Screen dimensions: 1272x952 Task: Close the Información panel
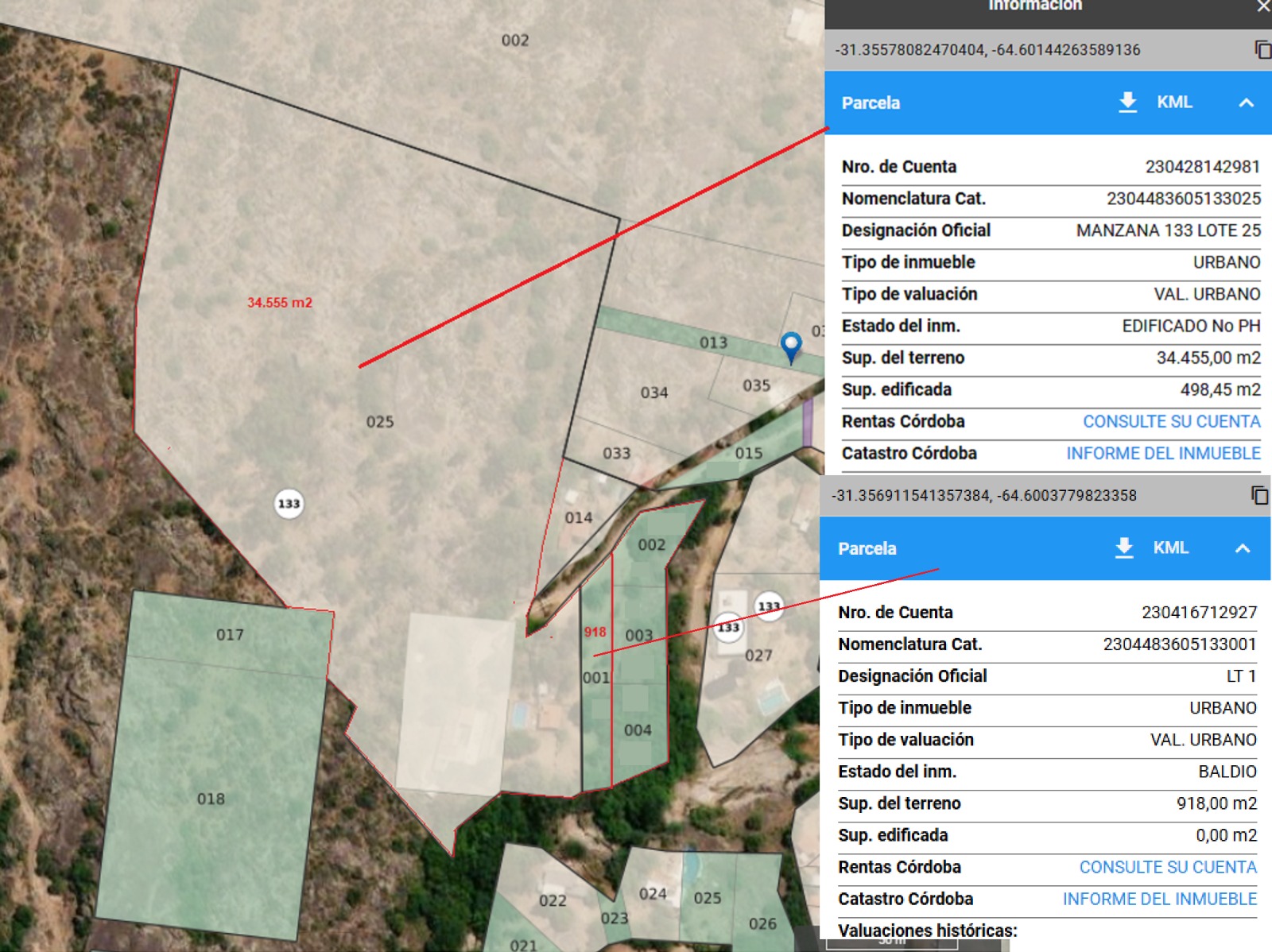coord(1263,6)
